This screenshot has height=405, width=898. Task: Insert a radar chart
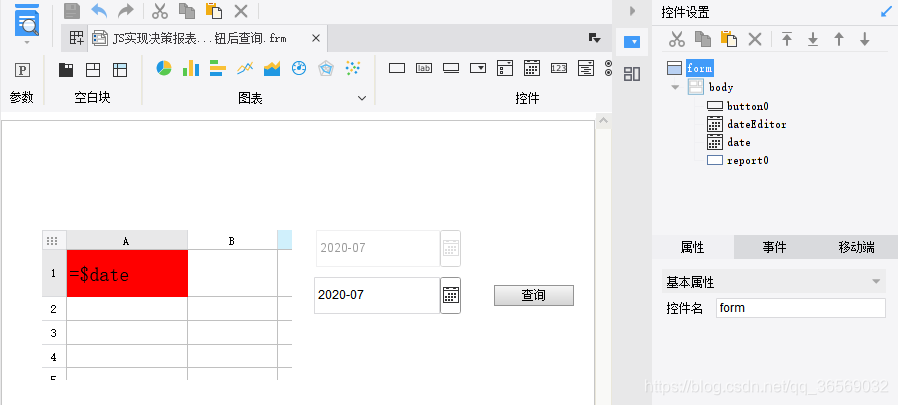tap(326, 68)
